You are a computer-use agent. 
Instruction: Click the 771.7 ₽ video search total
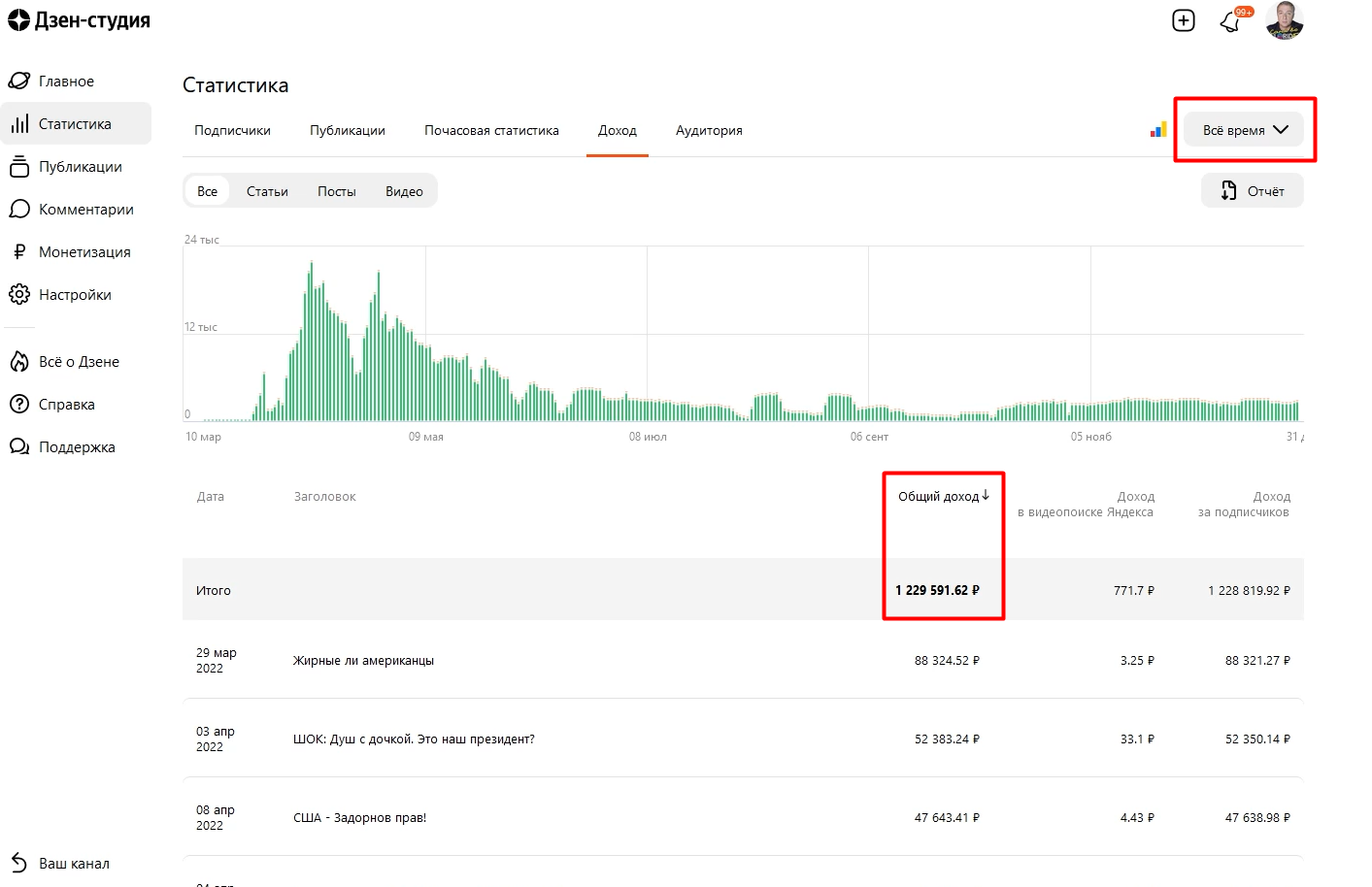click(x=1134, y=590)
